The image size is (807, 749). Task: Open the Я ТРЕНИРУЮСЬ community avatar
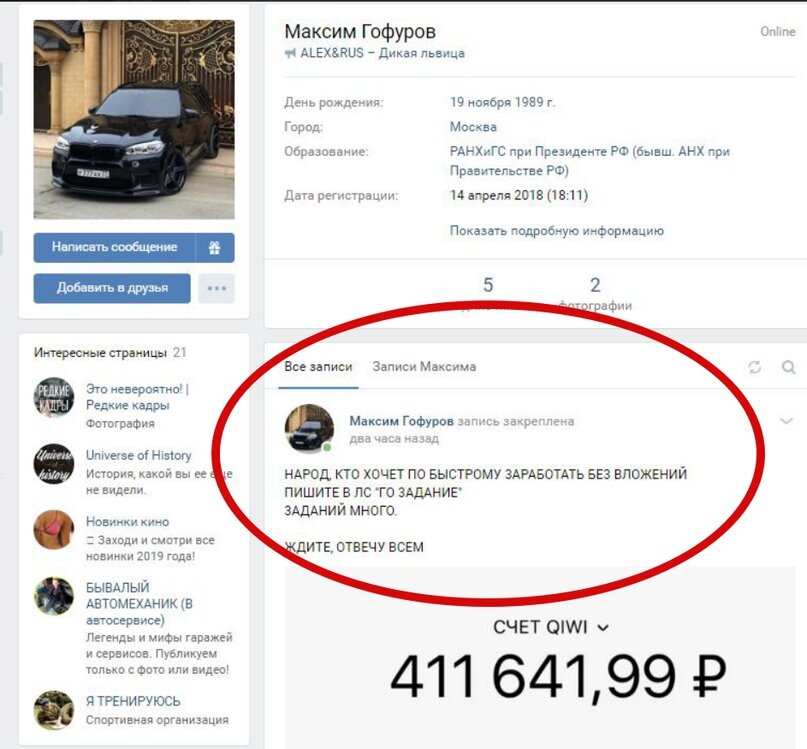click(54, 710)
